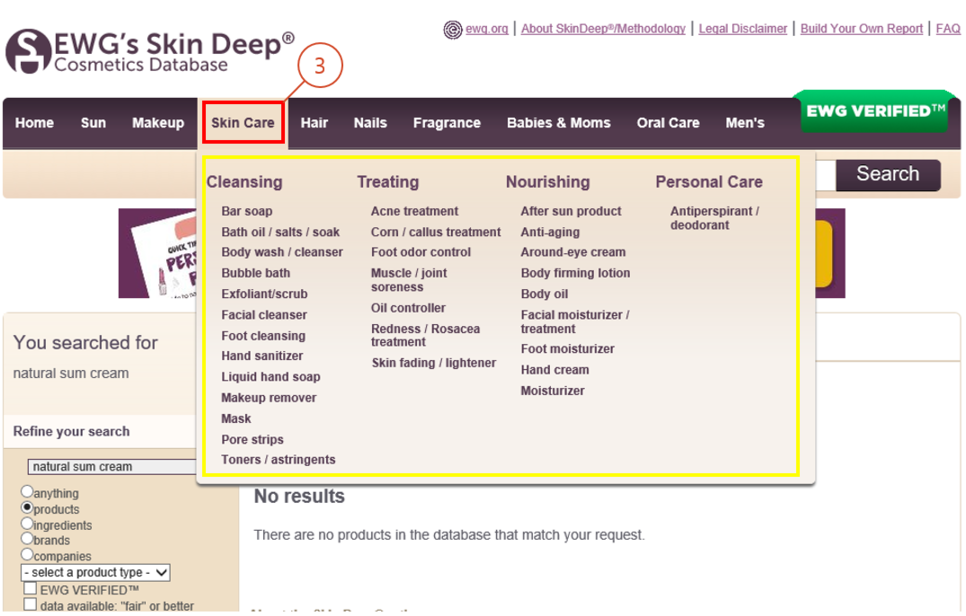Choose Redness / Rosacea treatment
Image resolution: width=966 pixels, height=616 pixels.
click(x=425, y=336)
